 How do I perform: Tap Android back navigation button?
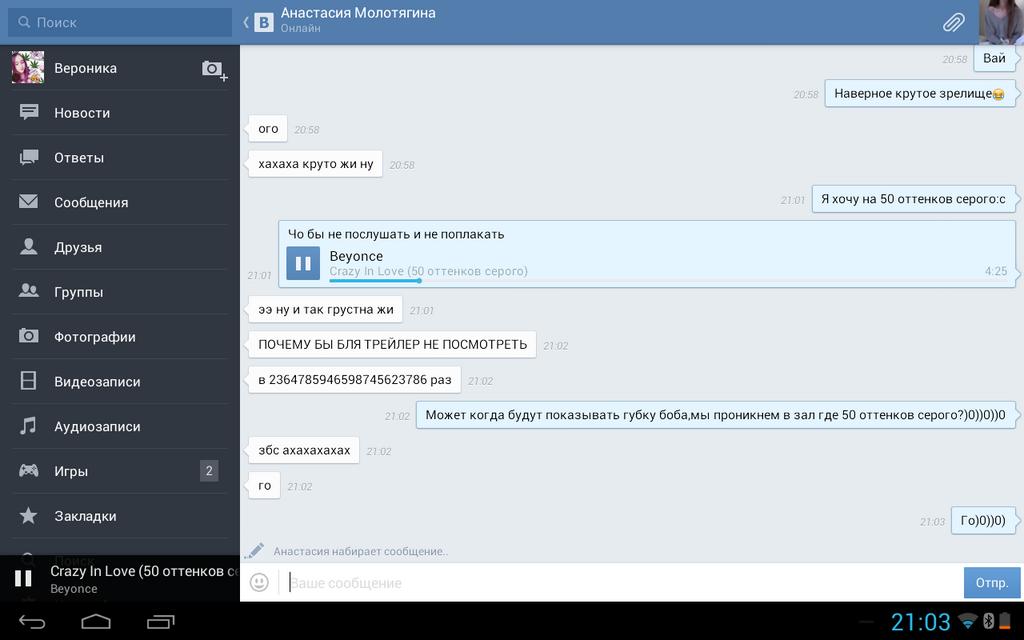(x=31, y=622)
